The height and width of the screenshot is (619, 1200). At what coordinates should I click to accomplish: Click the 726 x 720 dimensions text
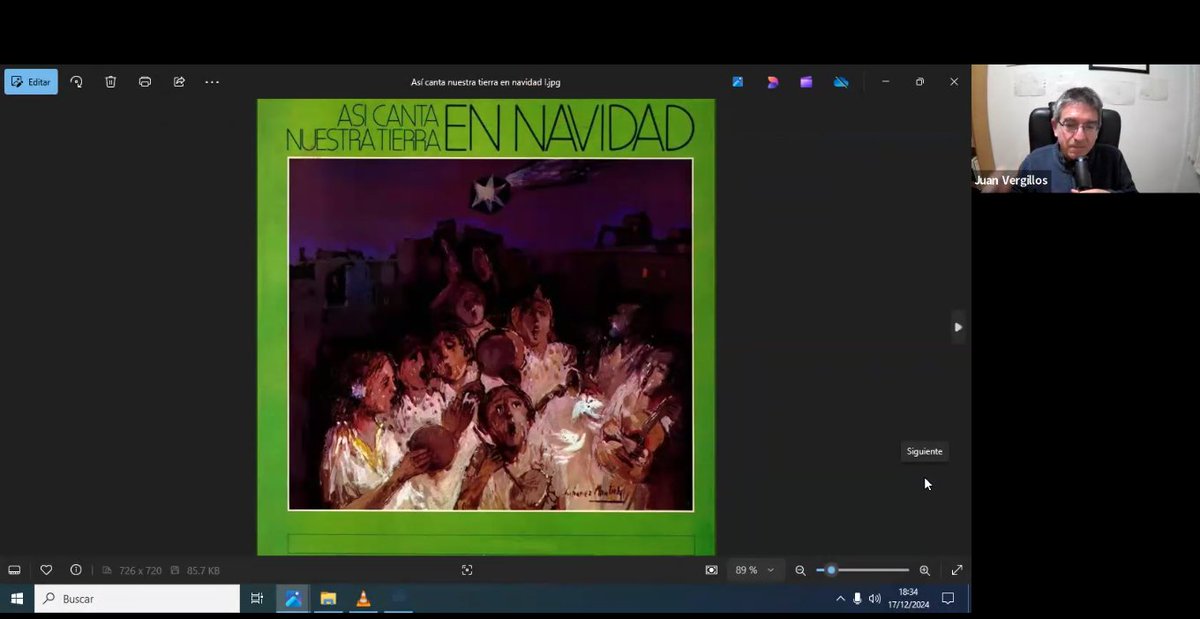click(x=140, y=570)
